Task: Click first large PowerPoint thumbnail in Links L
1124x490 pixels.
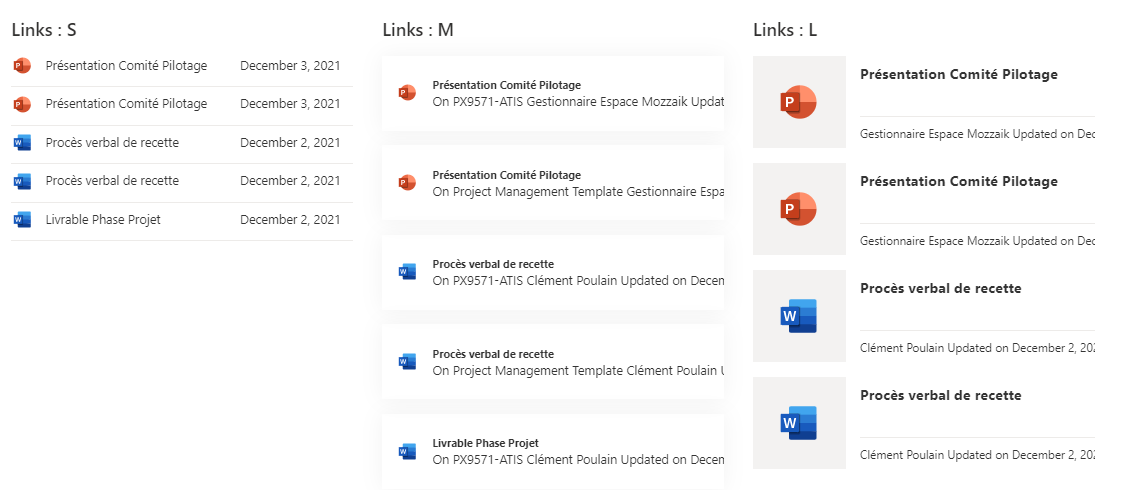Action: click(x=799, y=102)
